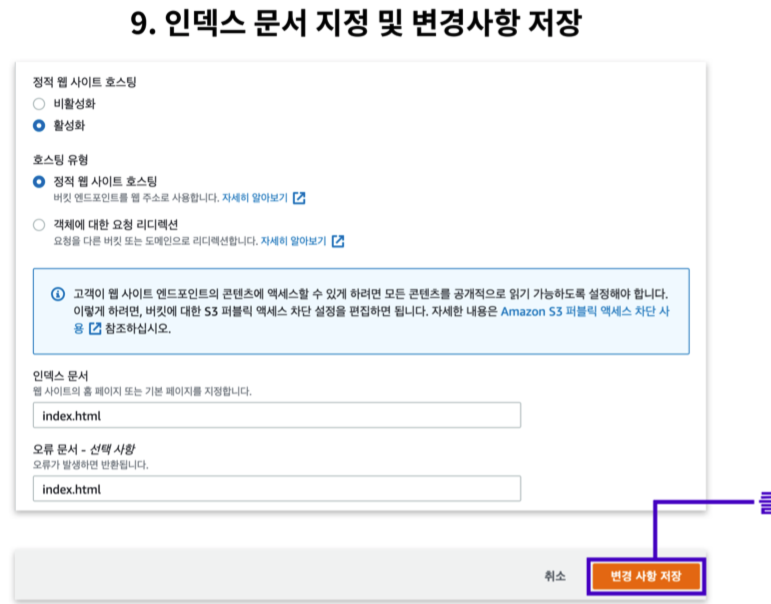This screenshot has width=771, height=604.
Task: Click the 정적 웹 사이트 호스팅 option label
Action: 105,181
